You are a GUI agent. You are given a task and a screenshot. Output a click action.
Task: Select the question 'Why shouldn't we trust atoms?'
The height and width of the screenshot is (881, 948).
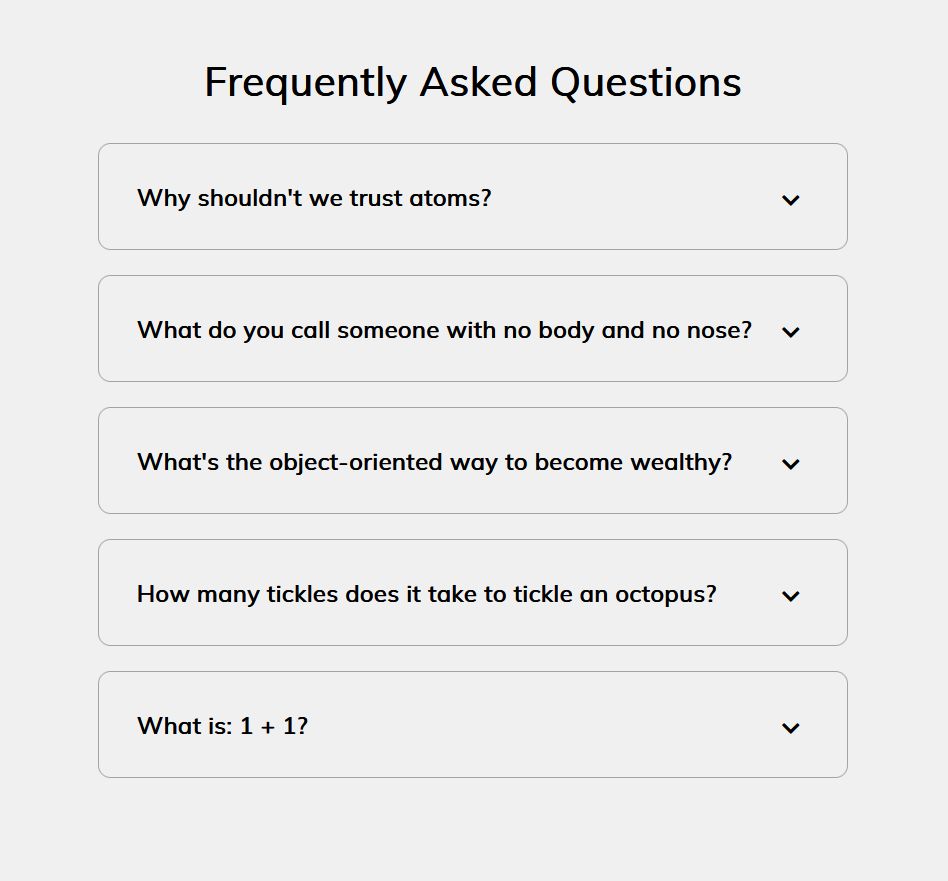pyautogui.click(x=314, y=198)
